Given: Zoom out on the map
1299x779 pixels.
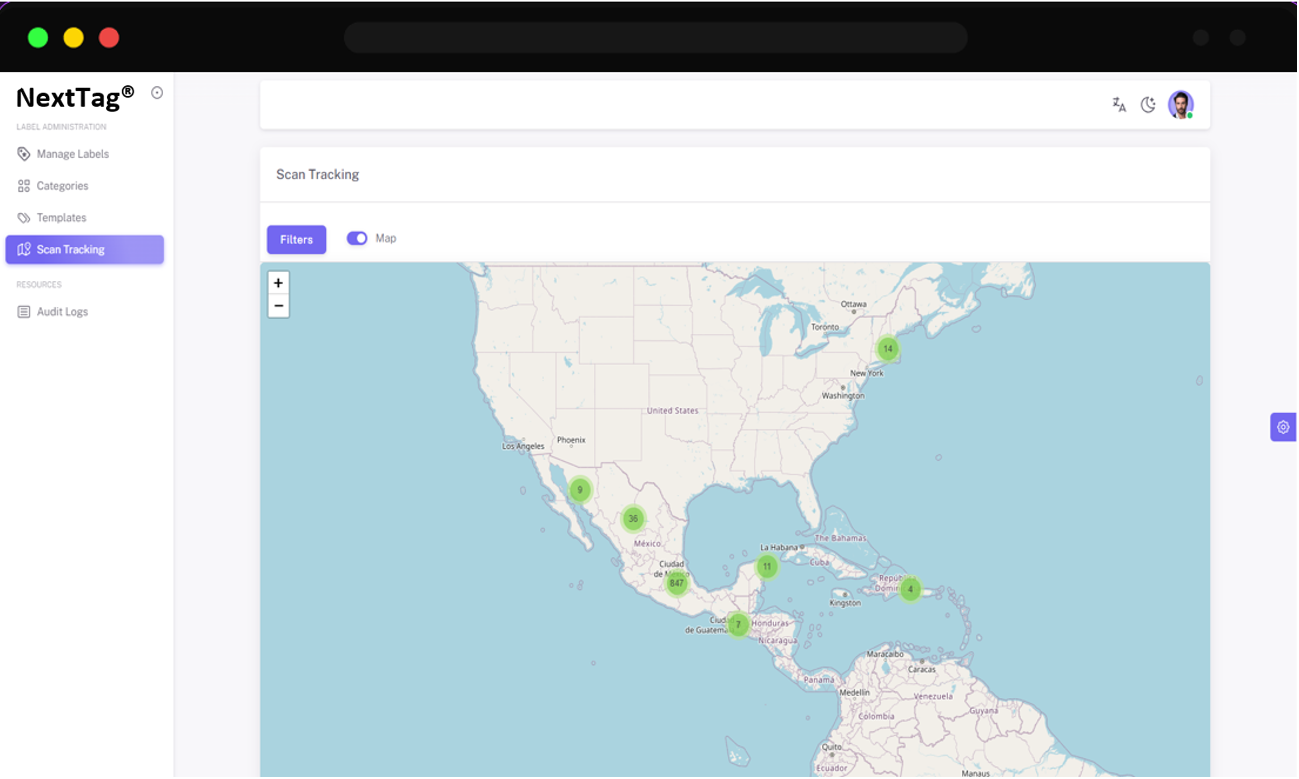Looking at the screenshot, I should (279, 306).
